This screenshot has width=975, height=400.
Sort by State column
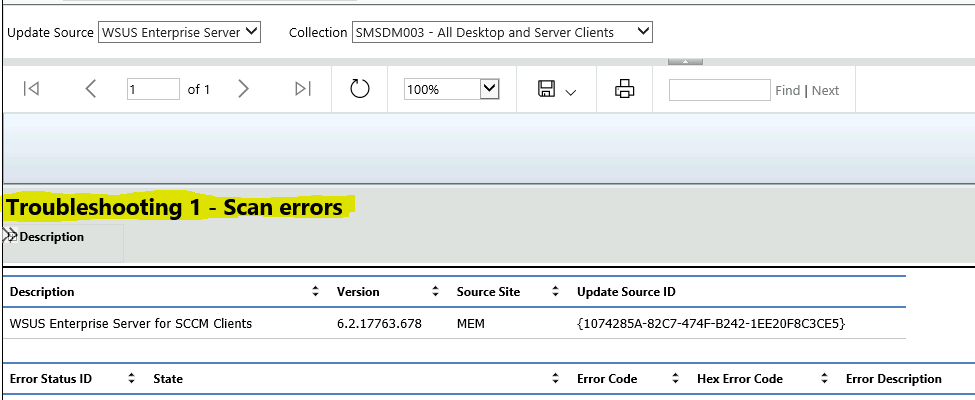(555, 379)
